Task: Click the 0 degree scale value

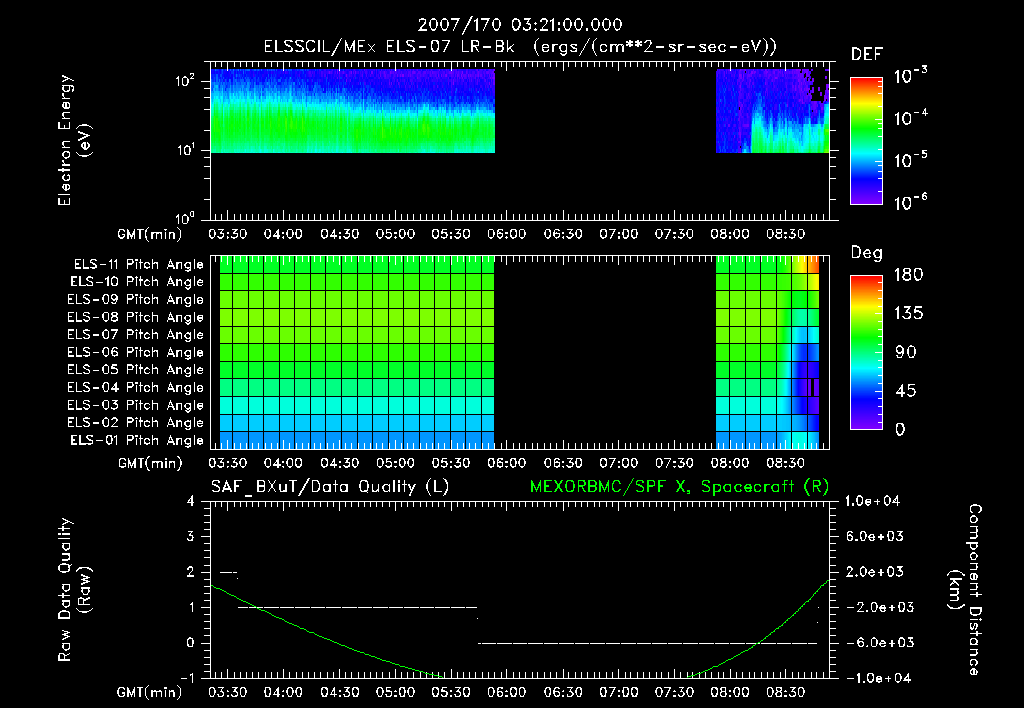Action: [x=900, y=429]
